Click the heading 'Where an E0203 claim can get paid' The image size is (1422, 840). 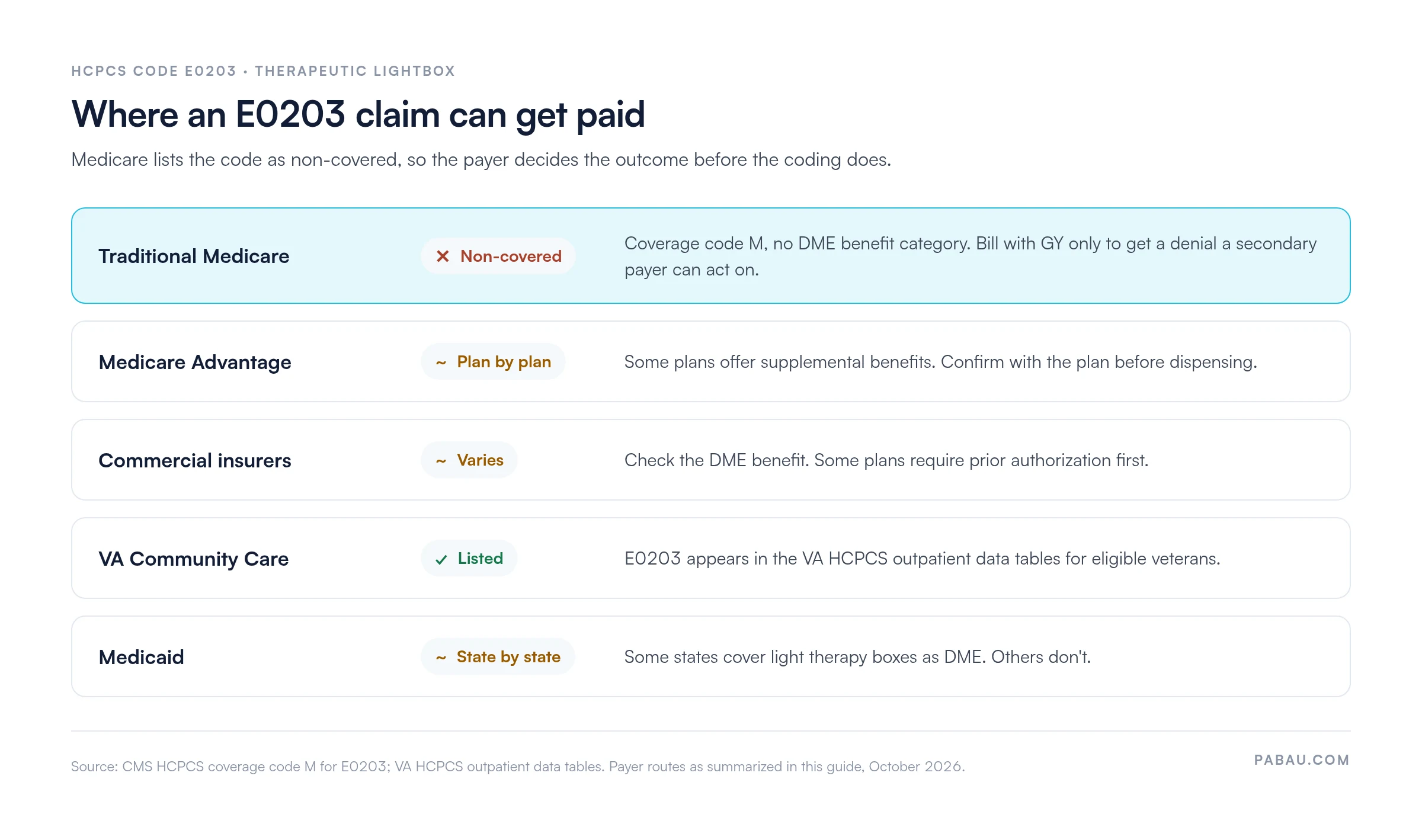(x=358, y=114)
